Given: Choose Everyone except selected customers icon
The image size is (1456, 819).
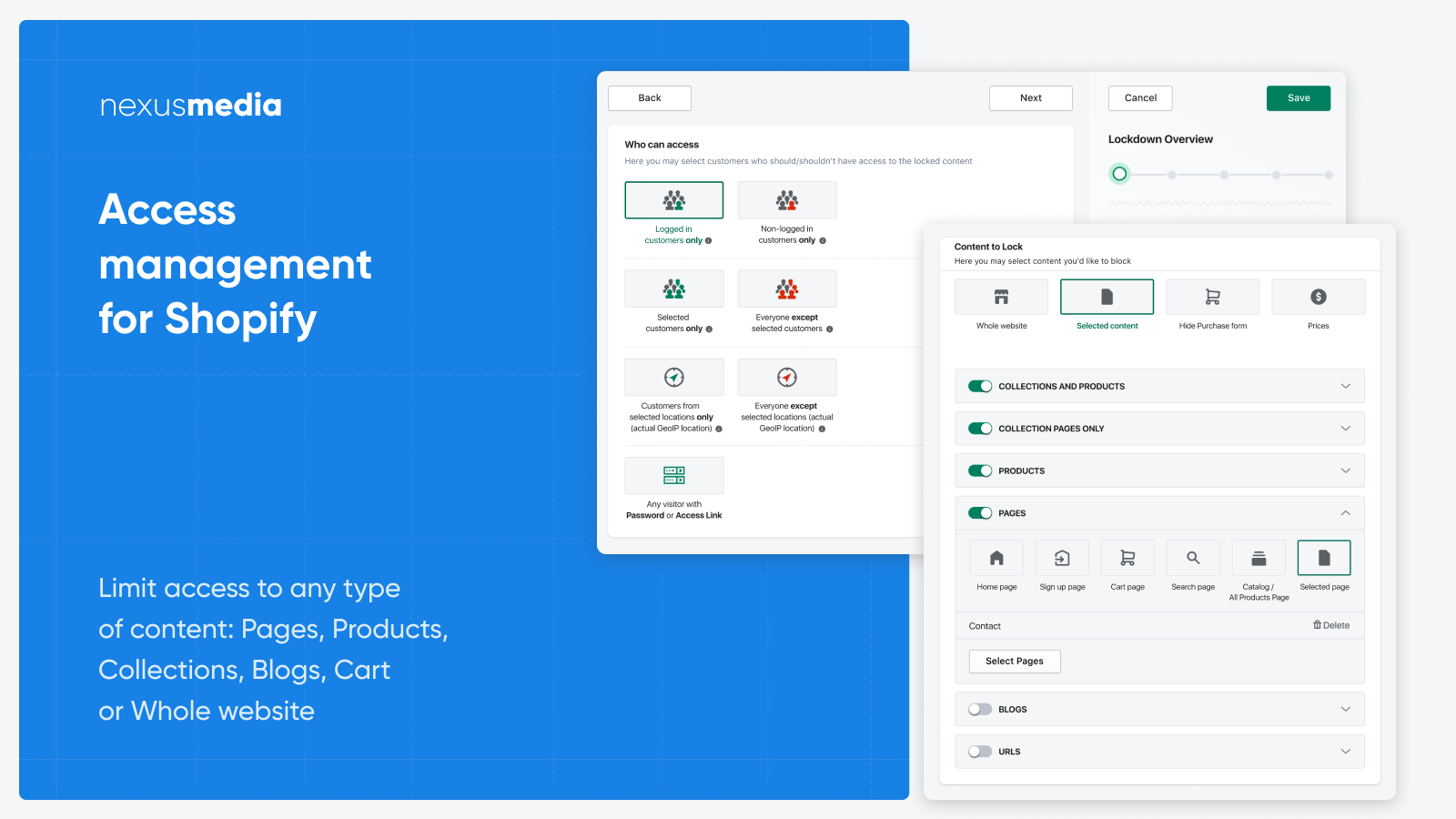Looking at the screenshot, I should (787, 289).
